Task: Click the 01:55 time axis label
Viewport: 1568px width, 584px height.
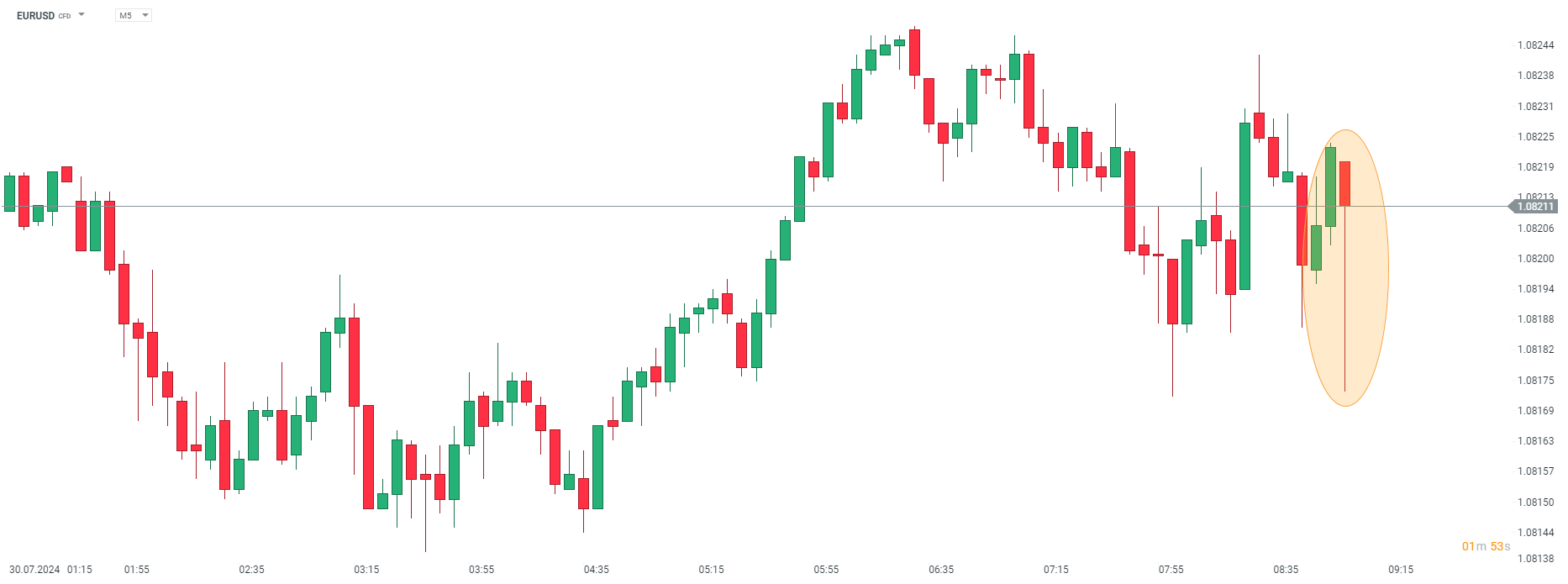Action: [x=137, y=570]
